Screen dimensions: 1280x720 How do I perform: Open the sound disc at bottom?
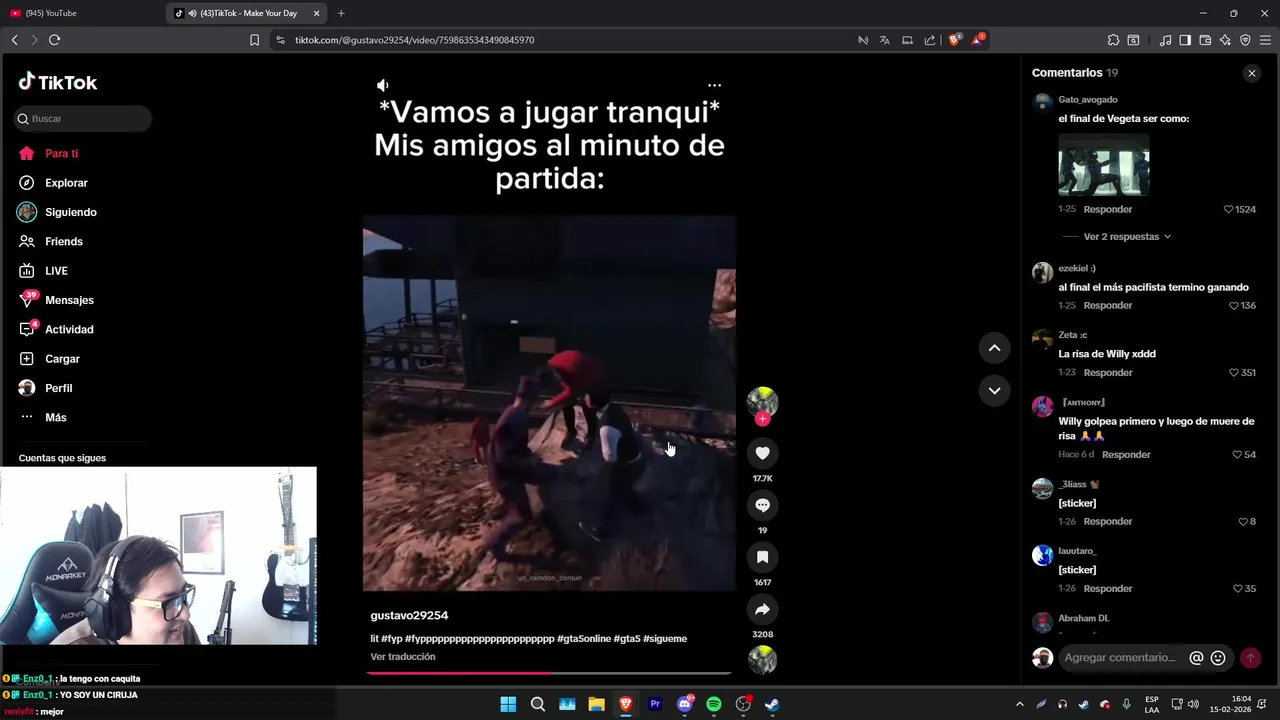762,660
